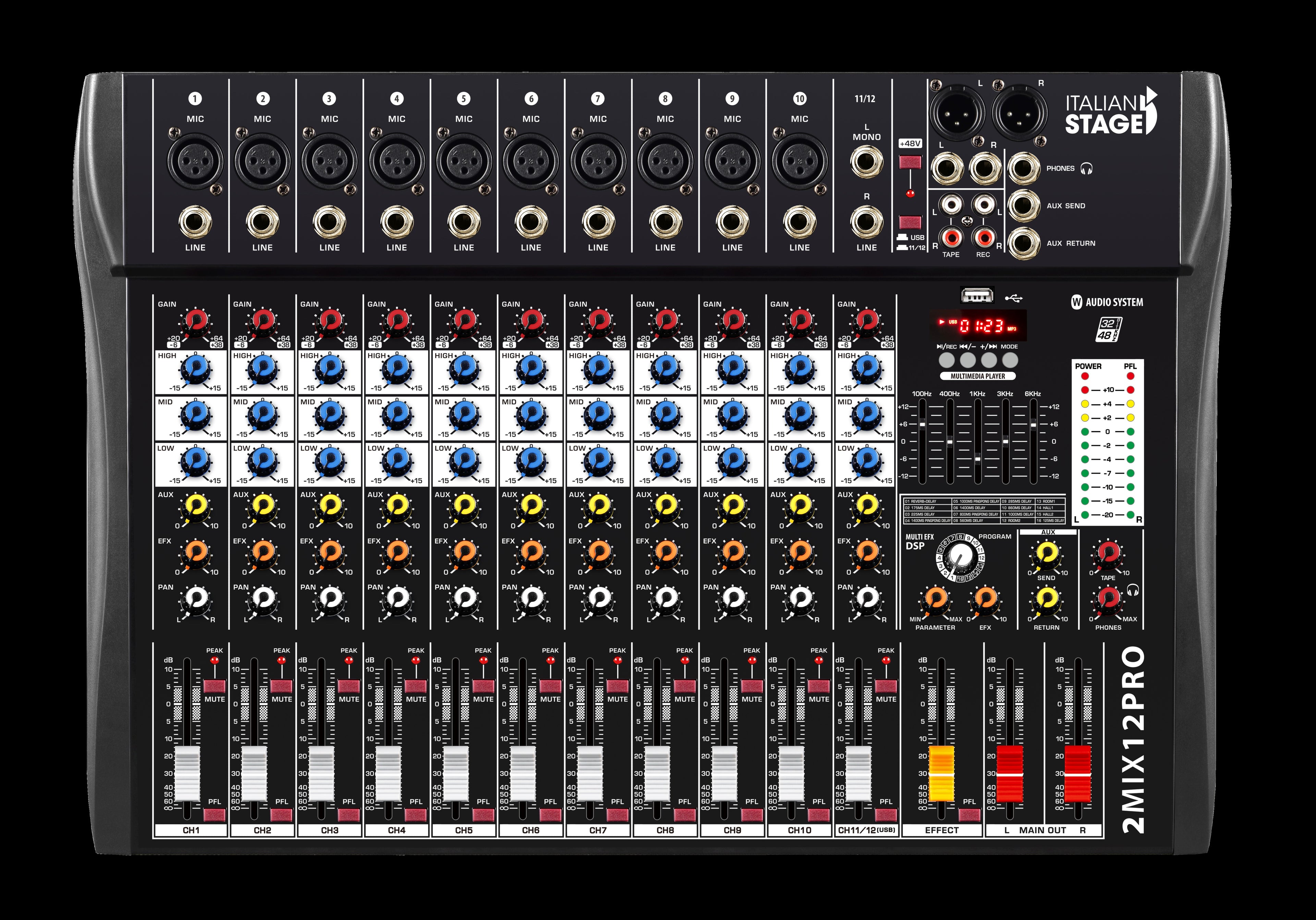
Task: Click the AUX RETURN jack
Action: pos(1024,243)
